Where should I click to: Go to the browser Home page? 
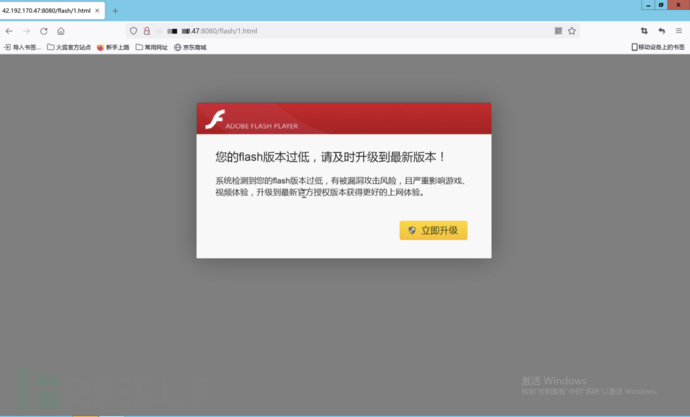point(61,31)
